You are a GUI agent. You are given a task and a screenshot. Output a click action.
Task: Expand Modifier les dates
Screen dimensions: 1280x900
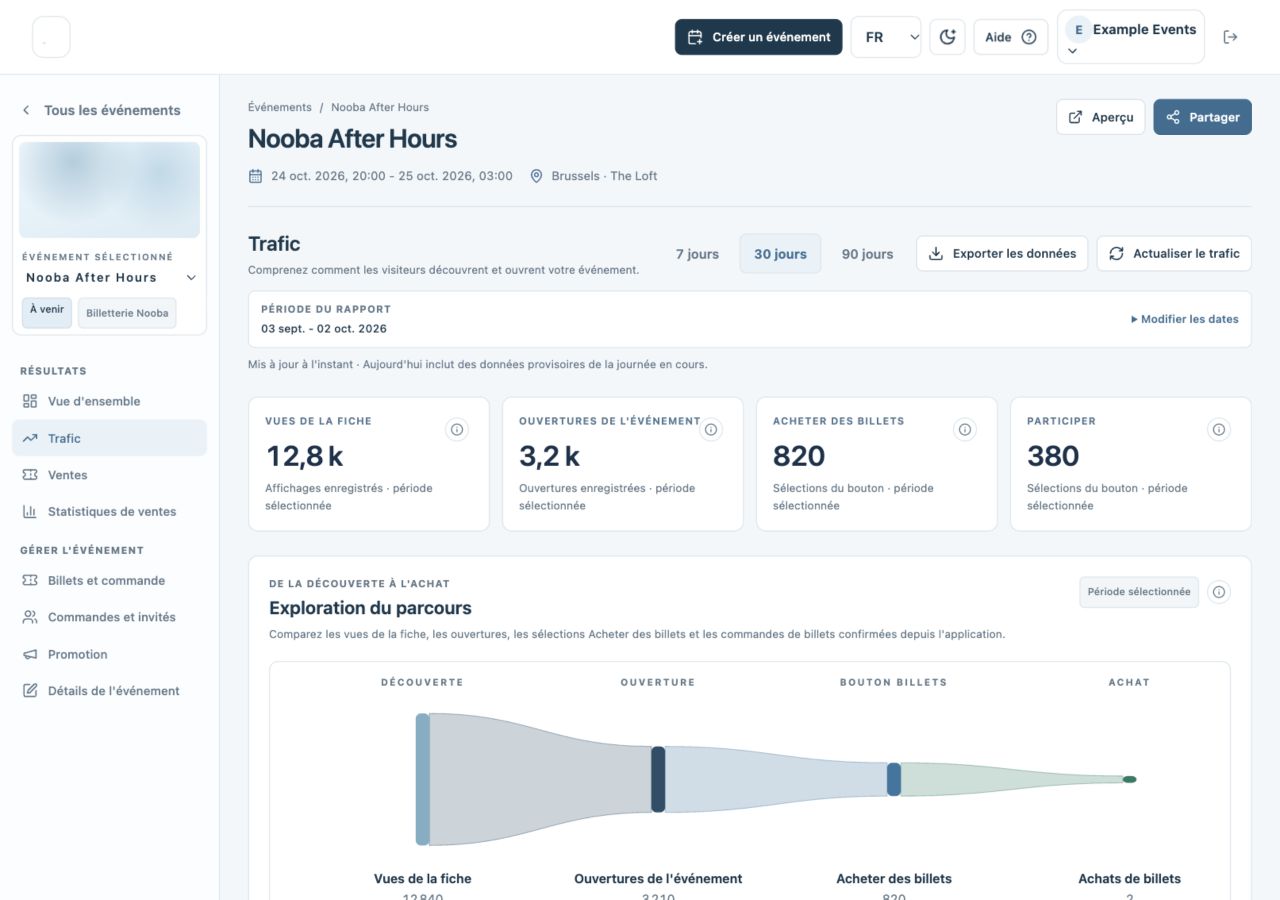point(1184,319)
